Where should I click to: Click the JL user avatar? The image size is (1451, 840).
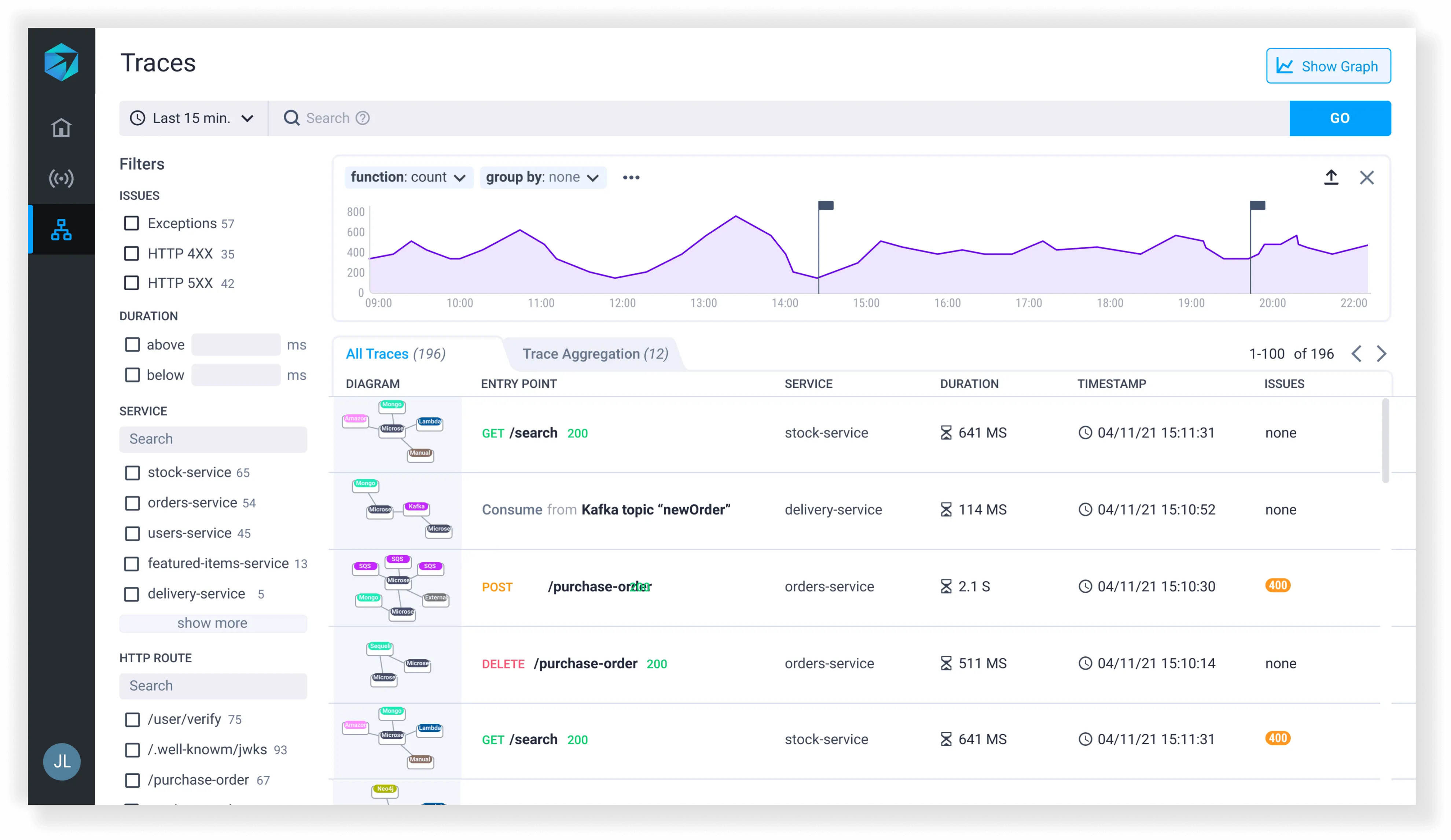[x=62, y=761]
